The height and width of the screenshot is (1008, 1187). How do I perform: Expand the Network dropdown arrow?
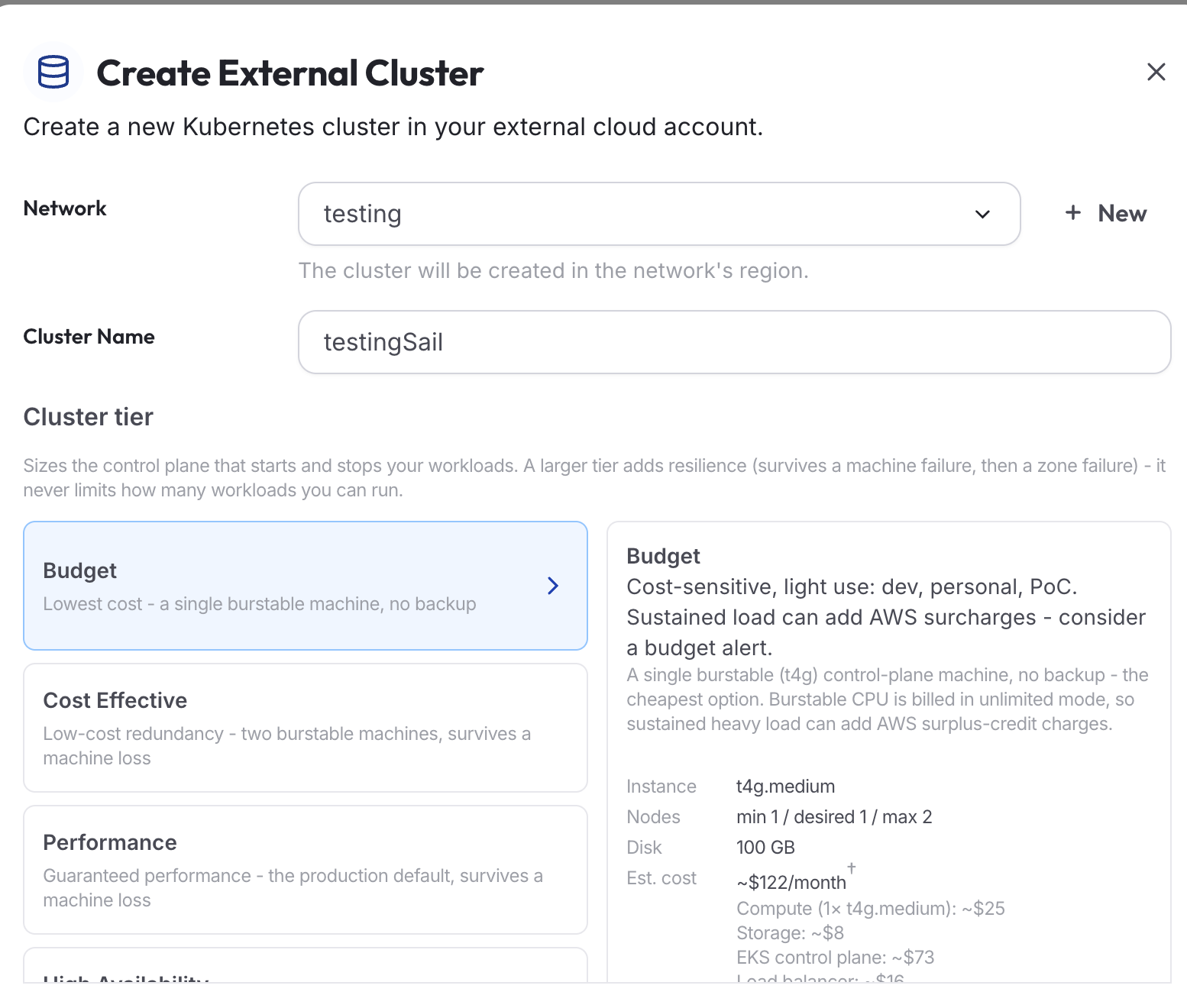982,215
